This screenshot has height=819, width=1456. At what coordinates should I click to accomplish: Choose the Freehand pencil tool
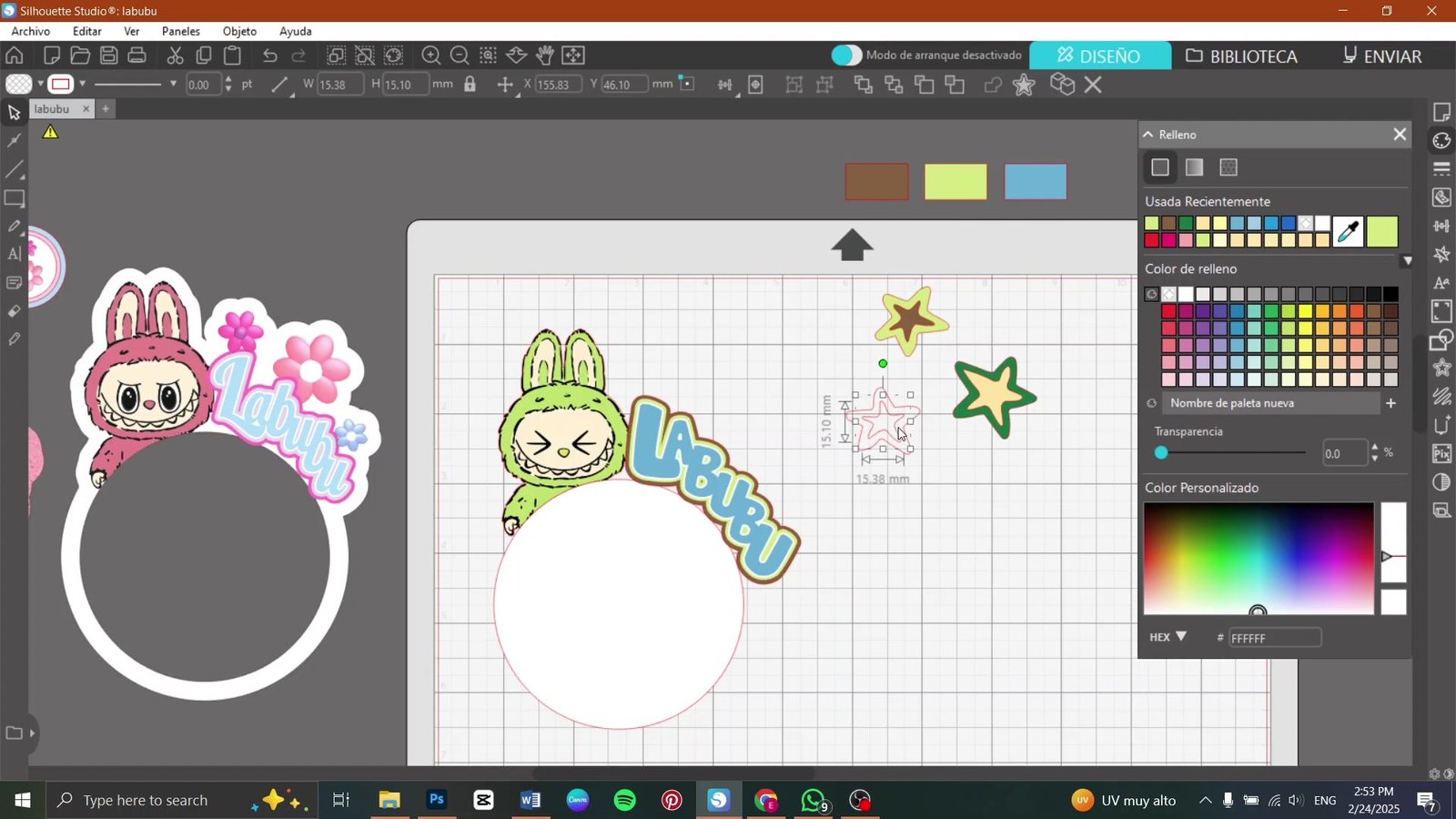pos(14,227)
